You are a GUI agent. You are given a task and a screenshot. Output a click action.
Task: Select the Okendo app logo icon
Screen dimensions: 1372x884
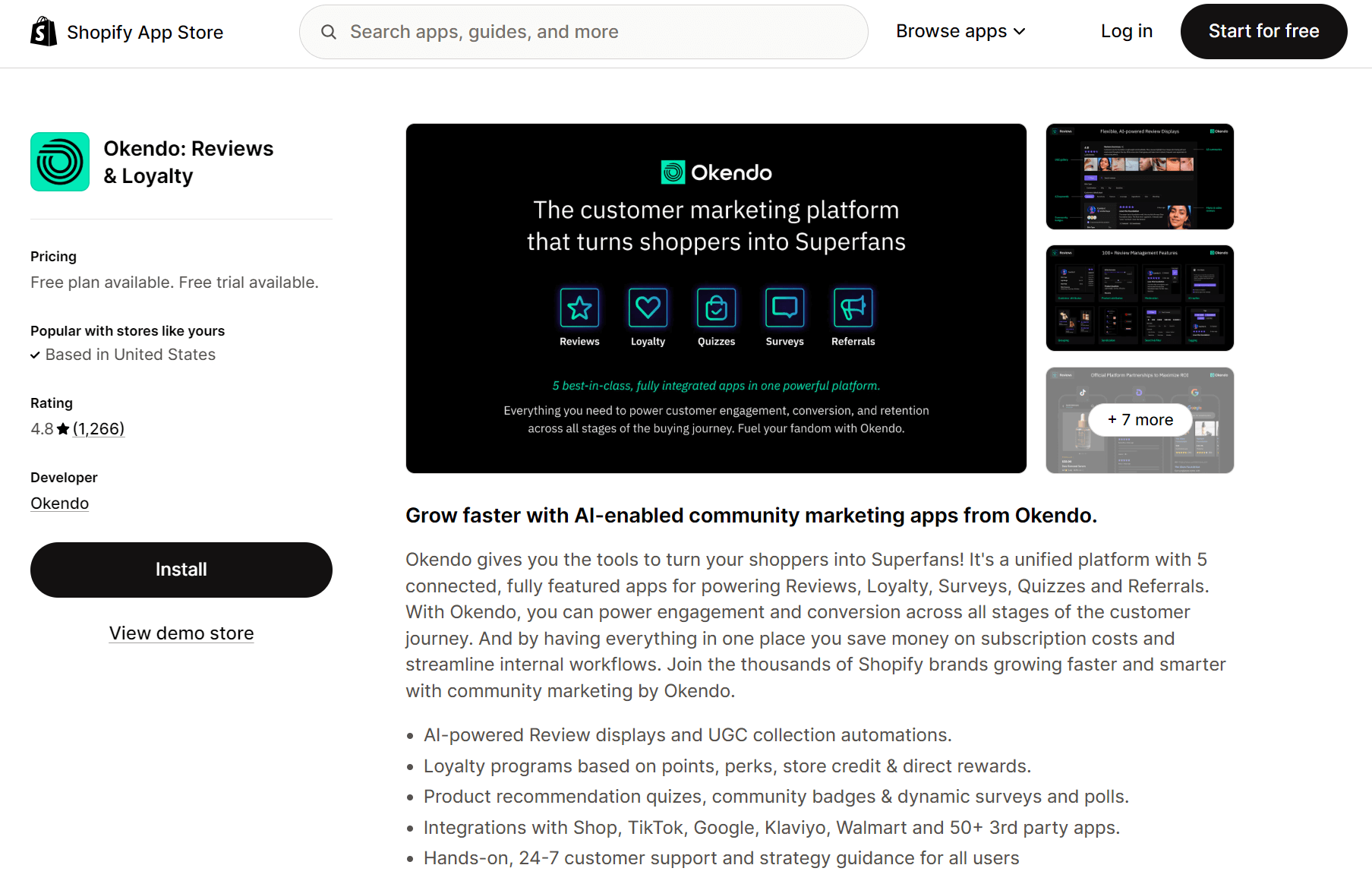click(x=59, y=161)
